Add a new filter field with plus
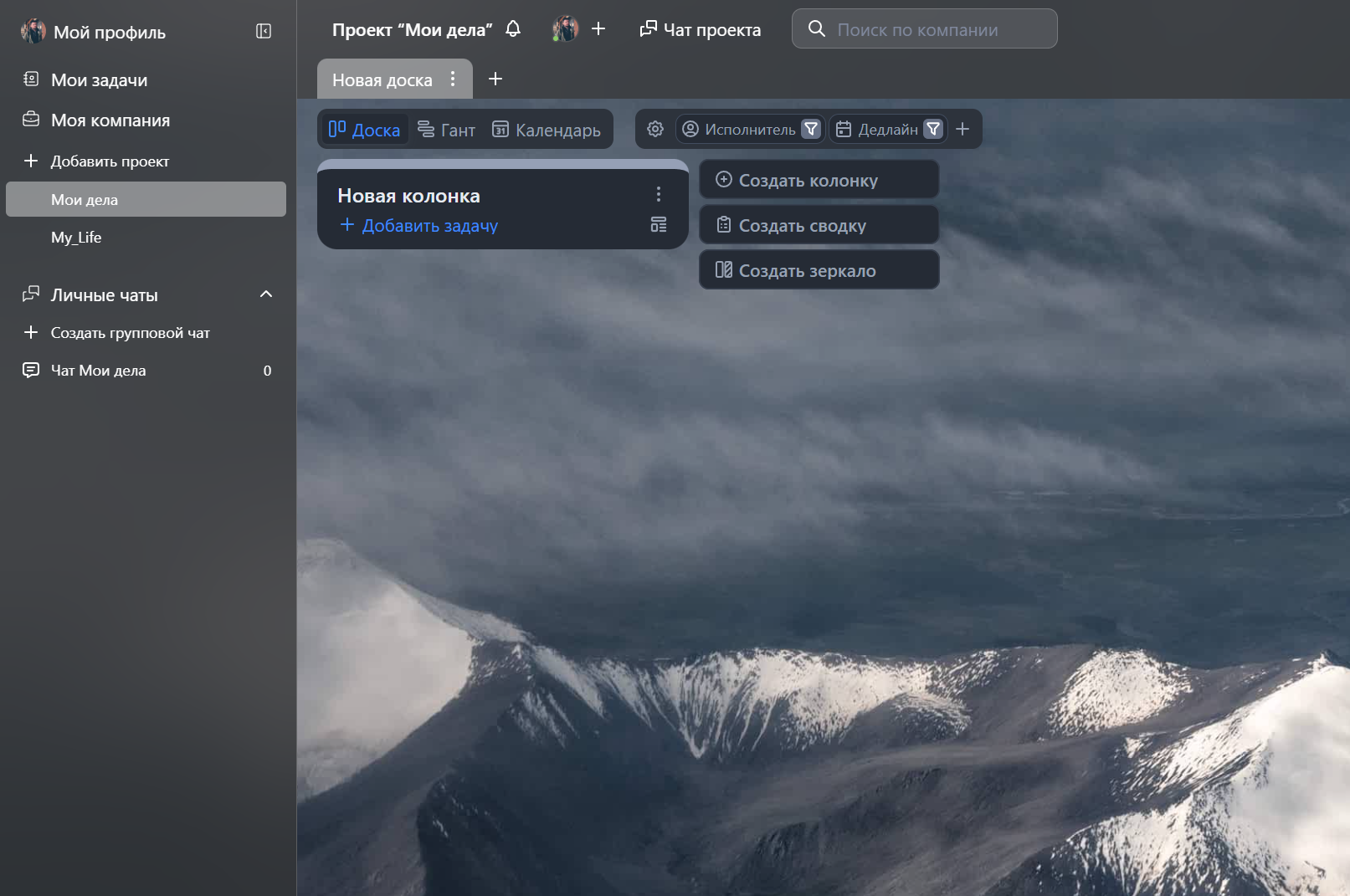Screen dimensions: 1350x896 click(962, 129)
